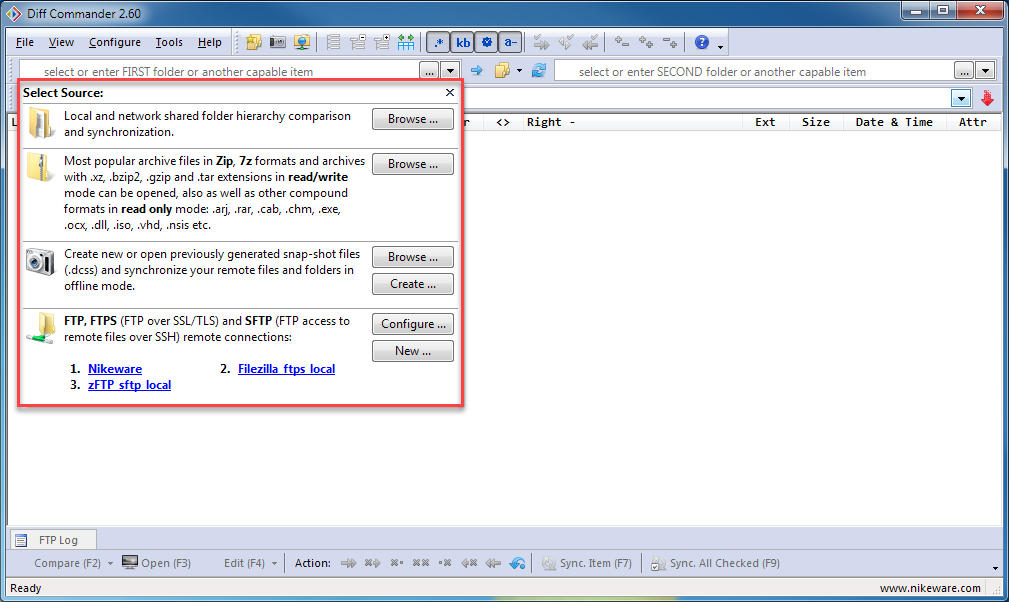Open the Tools menu
Screen dimensions: 1009x602
169,42
